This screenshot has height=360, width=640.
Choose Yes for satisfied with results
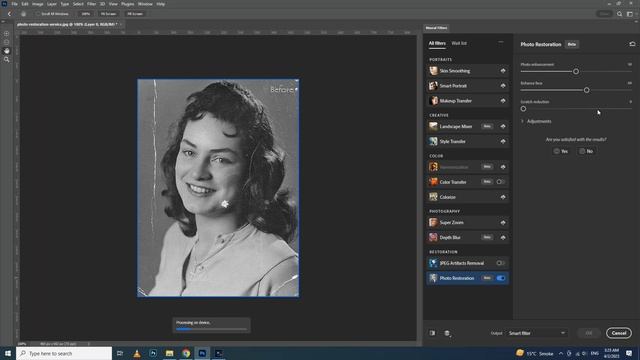(561, 151)
